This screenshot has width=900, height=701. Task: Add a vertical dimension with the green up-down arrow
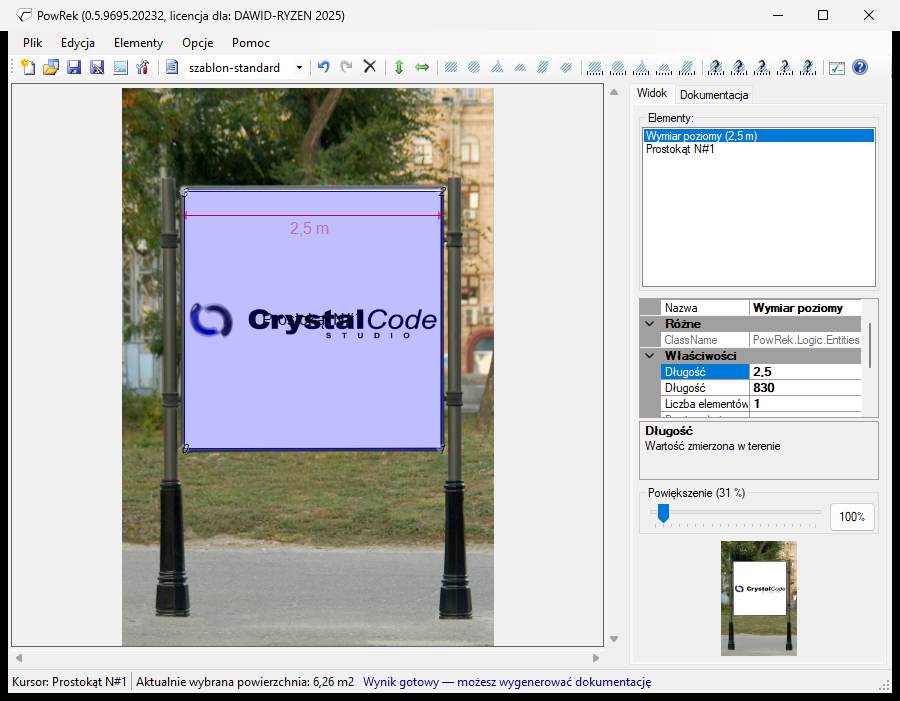coord(399,67)
